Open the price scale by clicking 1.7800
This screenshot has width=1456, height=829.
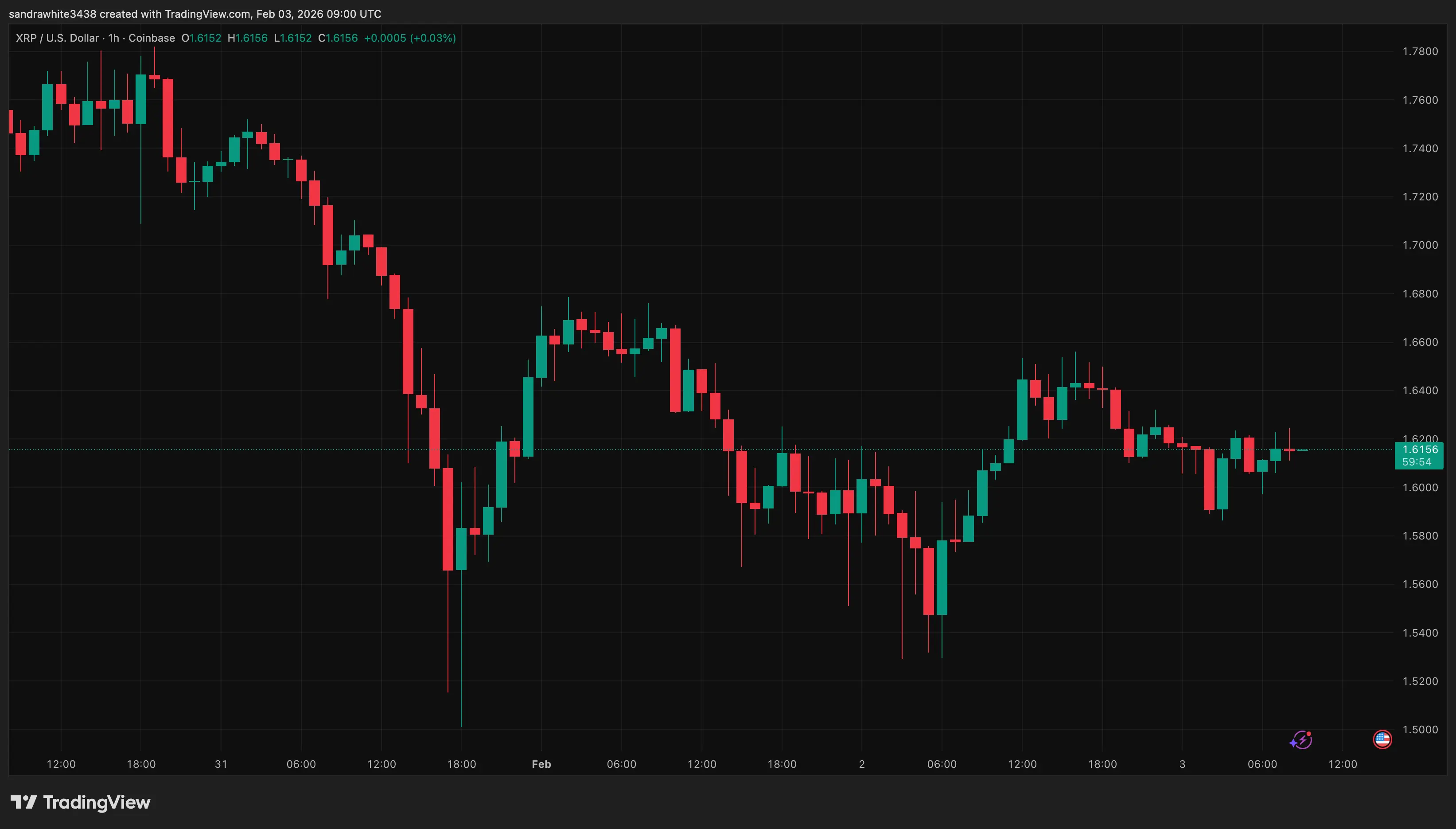[1420, 51]
